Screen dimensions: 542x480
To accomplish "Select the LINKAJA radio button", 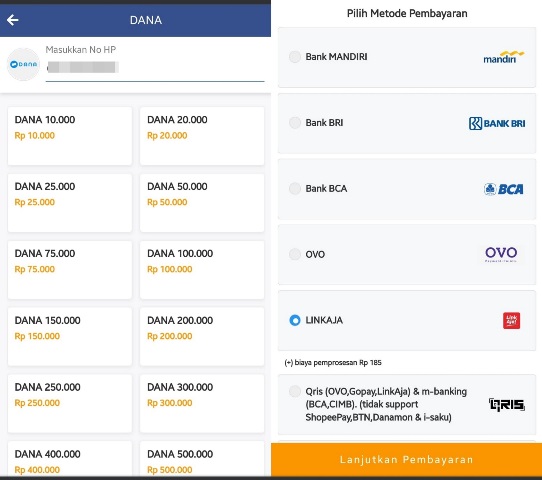I will 295,320.
